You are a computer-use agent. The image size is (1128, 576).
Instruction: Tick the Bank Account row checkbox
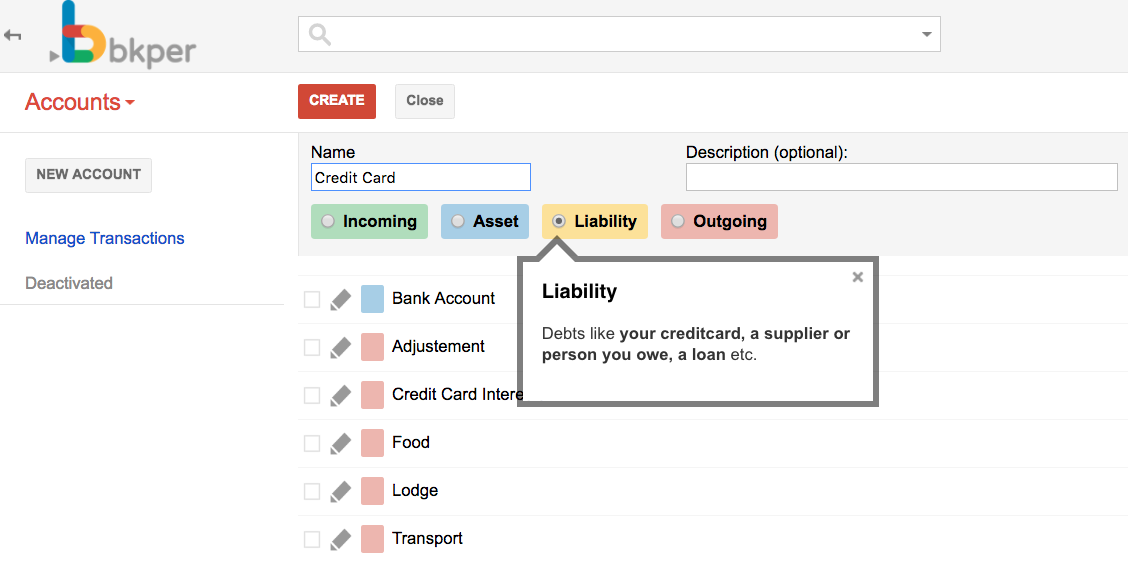tap(311, 298)
